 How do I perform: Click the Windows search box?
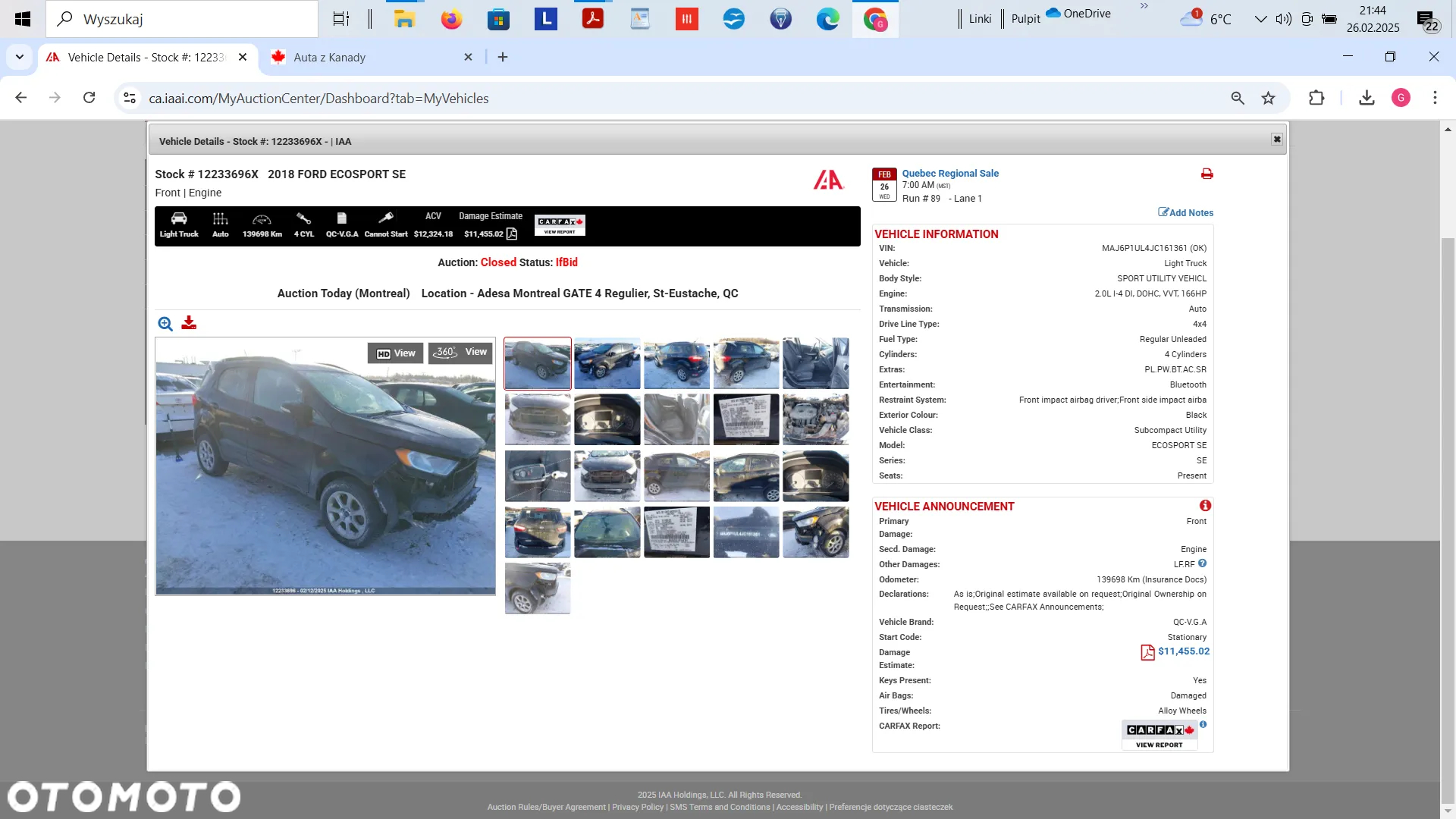[x=182, y=19]
